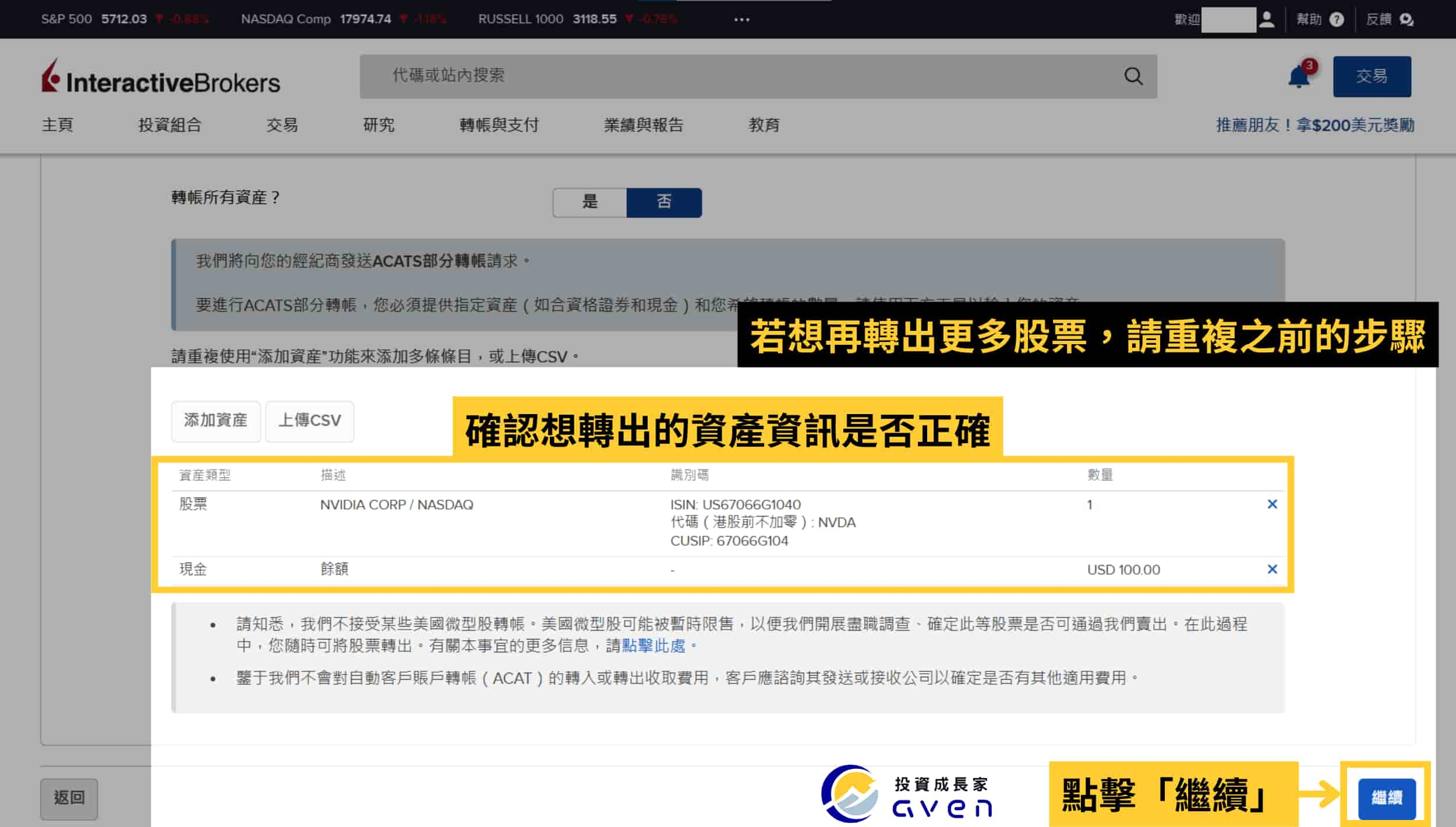Click the 數量 column header
The height and width of the screenshot is (827, 1456).
pos(1100,475)
